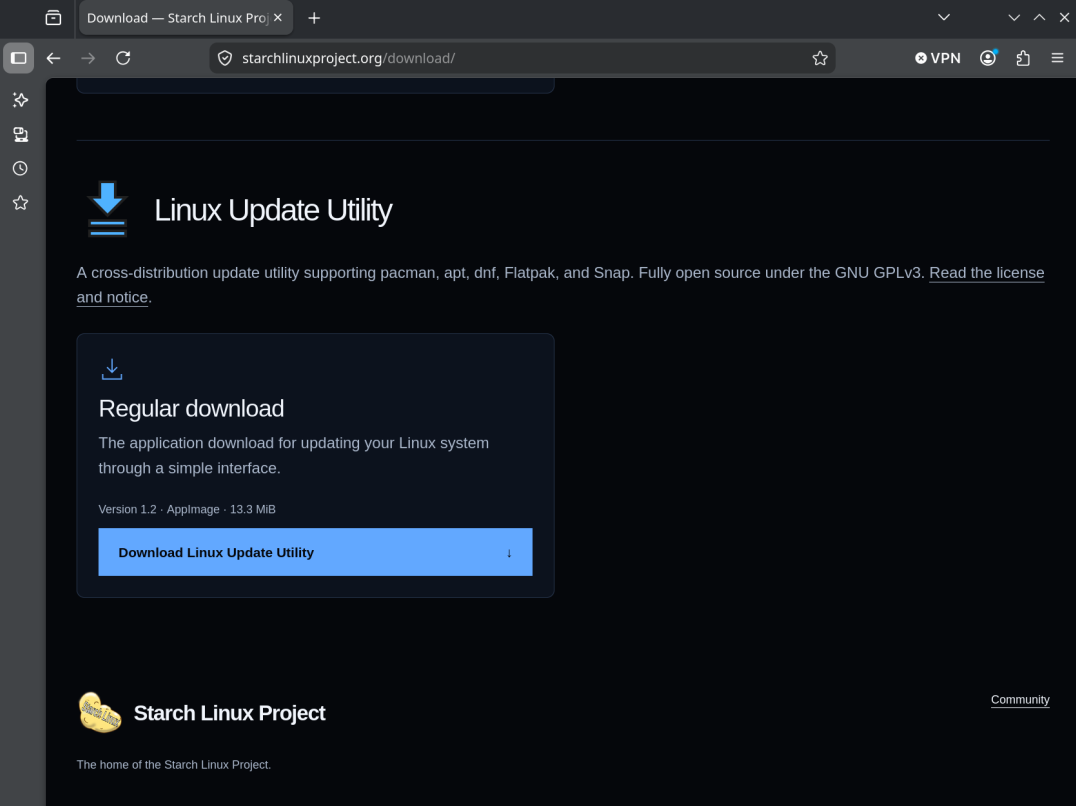Select the Download — Starch Linux Project tab
Image resolution: width=1076 pixels, height=806 pixels.
pos(186,18)
